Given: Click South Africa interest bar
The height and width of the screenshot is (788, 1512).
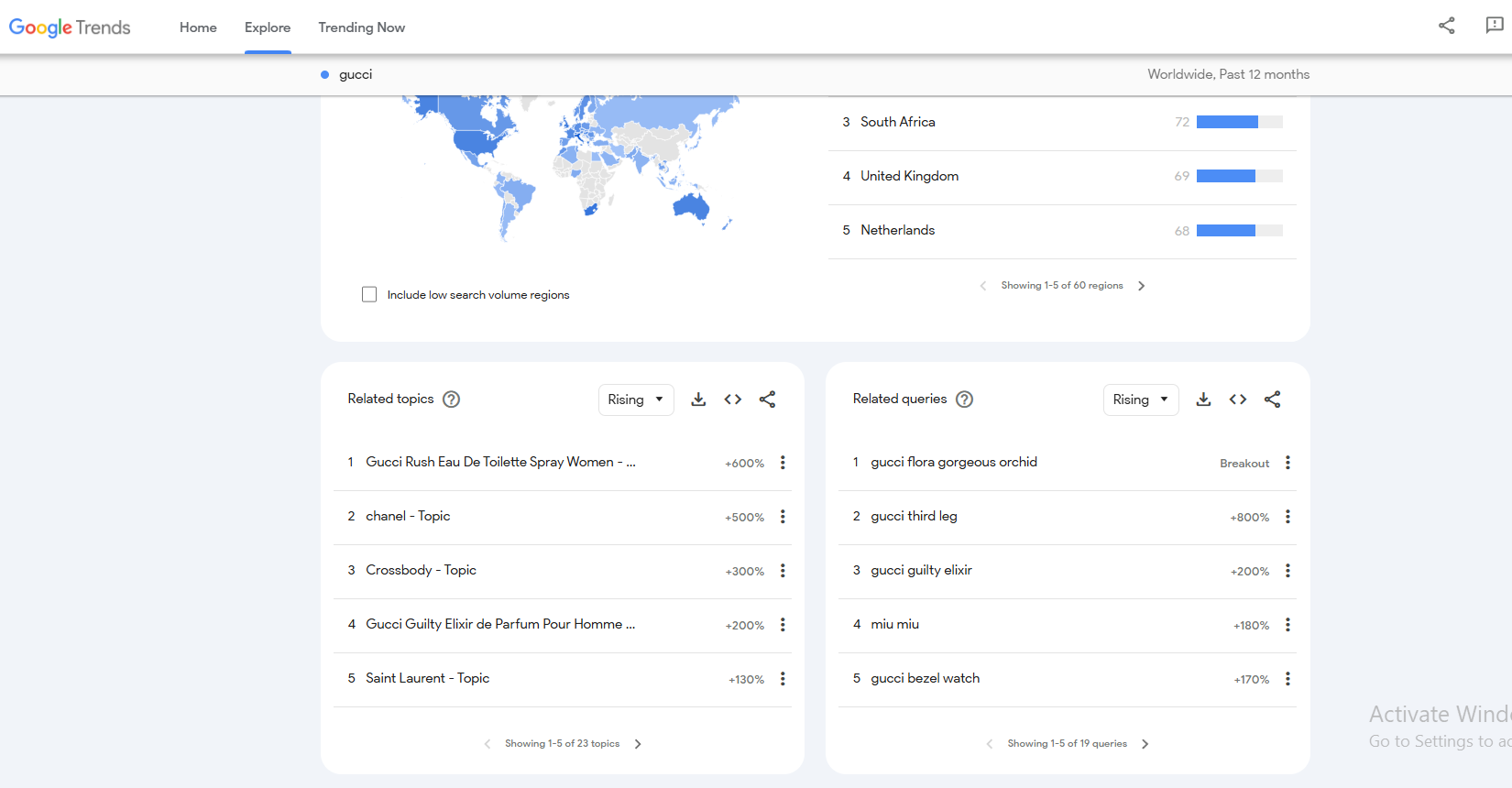Looking at the screenshot, I should (x=1239, y=122).
